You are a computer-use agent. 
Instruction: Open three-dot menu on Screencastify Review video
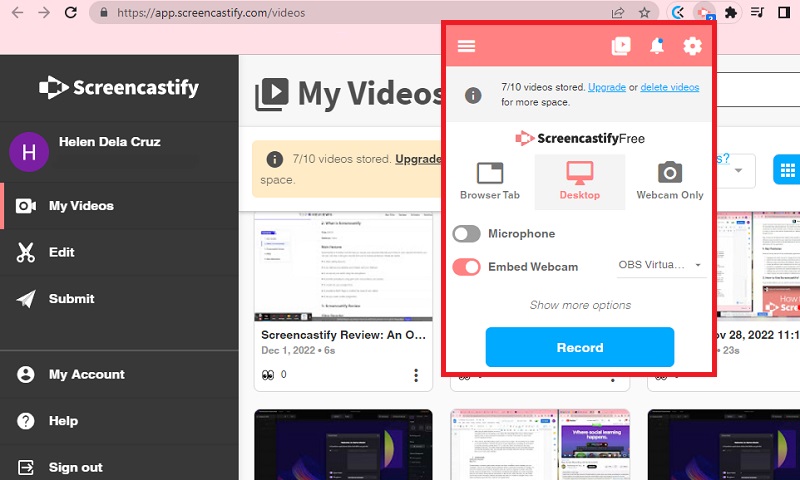tap(416, 375)
